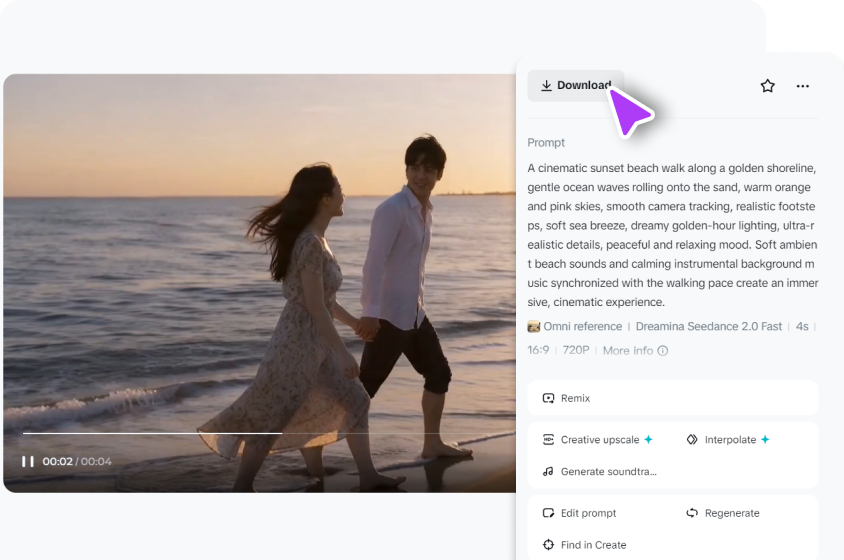
Task: Click the Regenerate arrows icon
Action: 692,513
